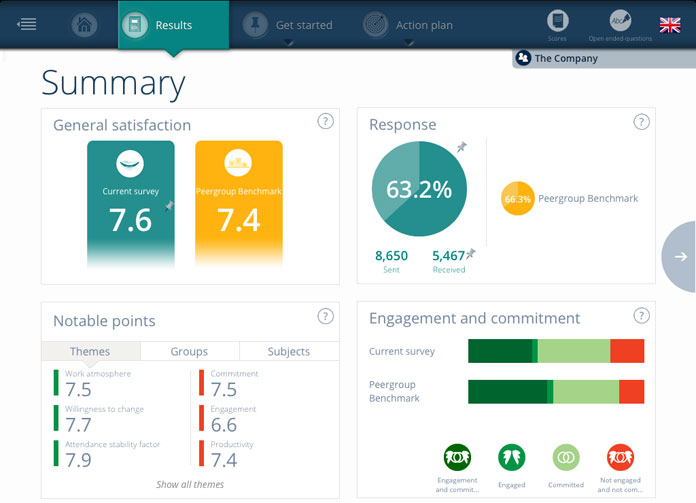
Task: Click the 63.2% response pie chart
Action: pos(419,189)
